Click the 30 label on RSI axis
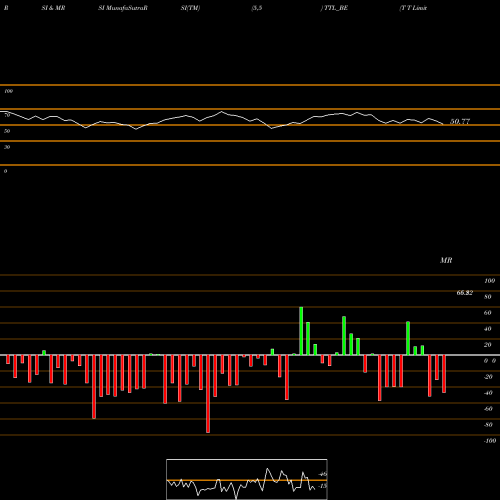 tap(7, 147)
